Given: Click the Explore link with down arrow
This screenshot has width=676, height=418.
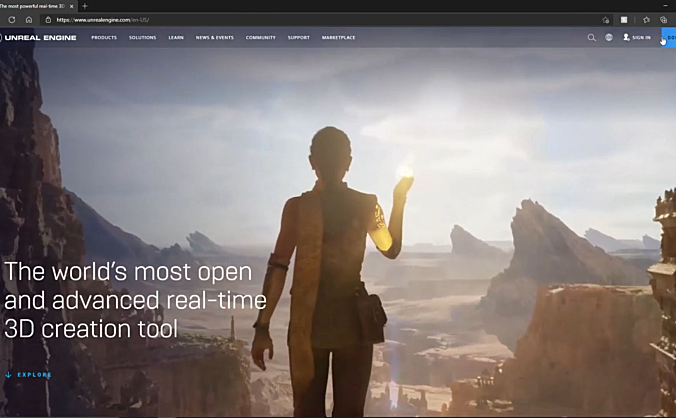Looking at the screenshot, I should pyautogui.click(x=30, y=375).
